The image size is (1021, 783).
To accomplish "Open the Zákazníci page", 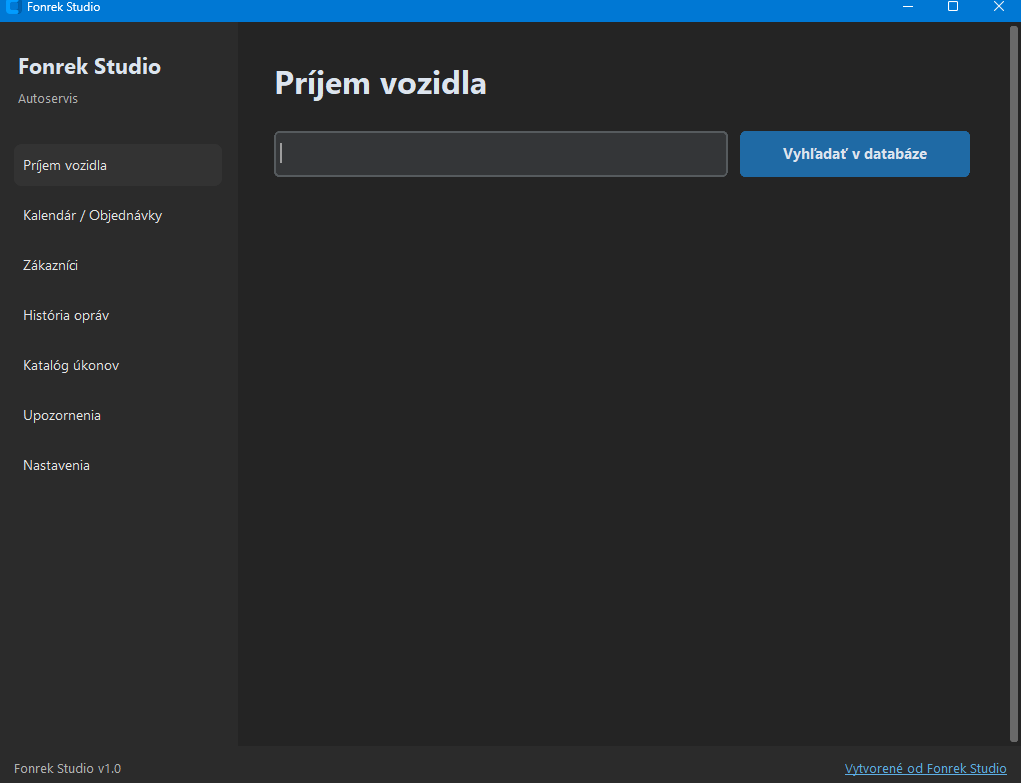I will pos(118,265).
